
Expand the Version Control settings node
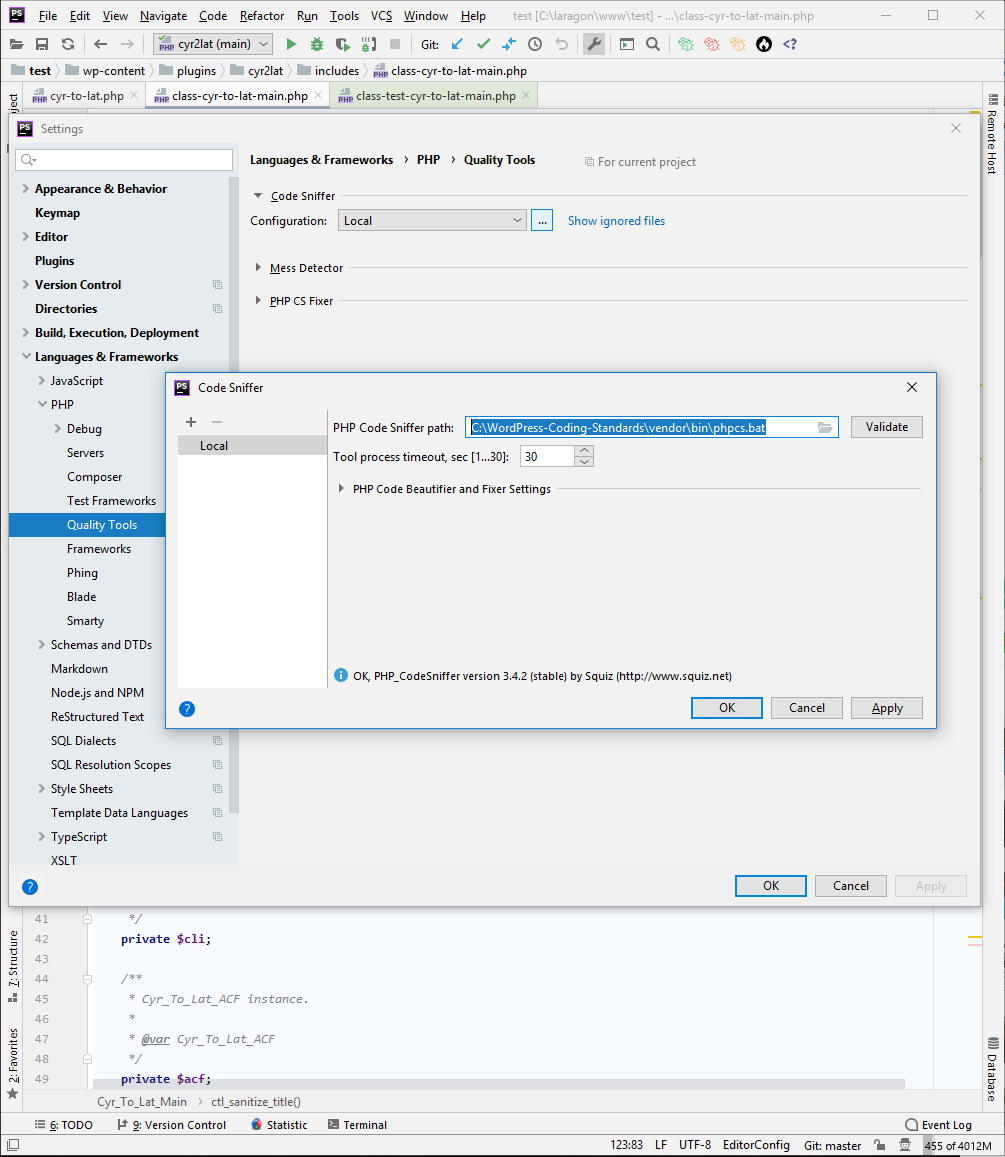26,285
